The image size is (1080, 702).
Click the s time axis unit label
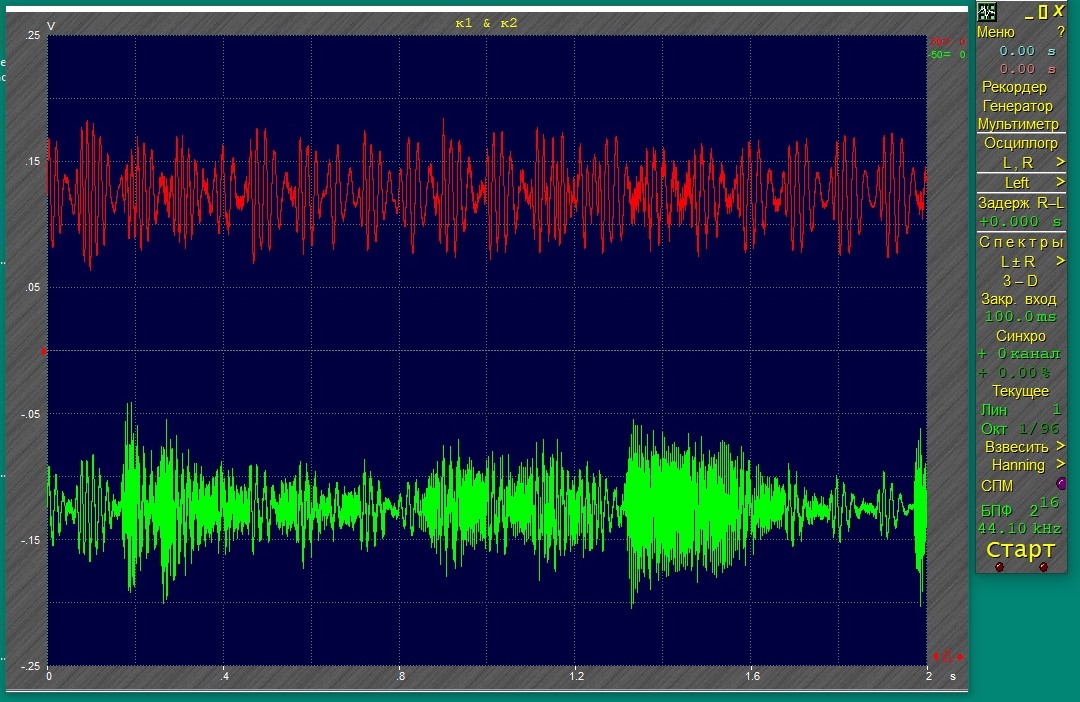point(953,677)
